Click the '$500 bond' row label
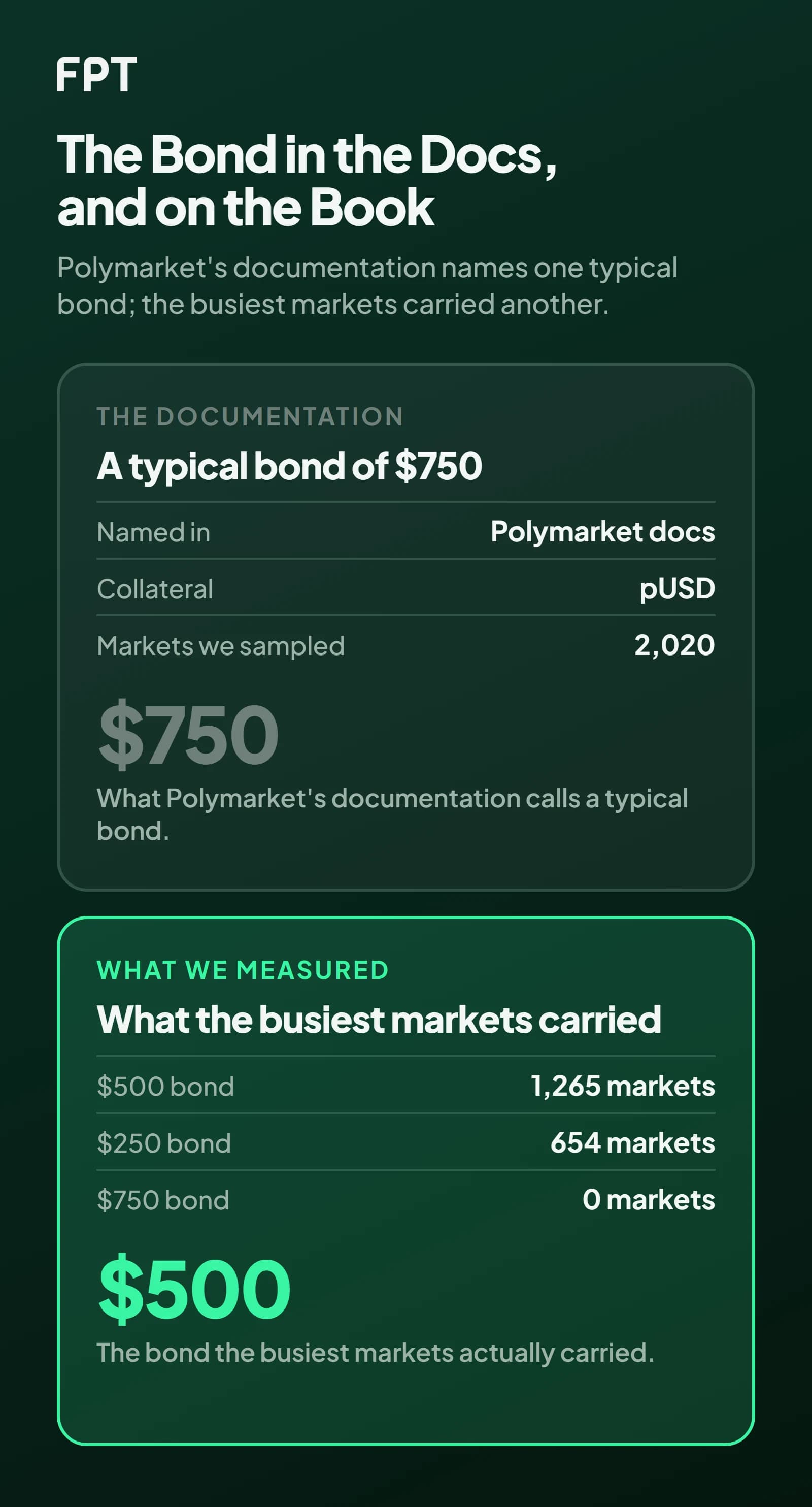The height and width of the screenshot is (1507, 812). coord(165,1086)
